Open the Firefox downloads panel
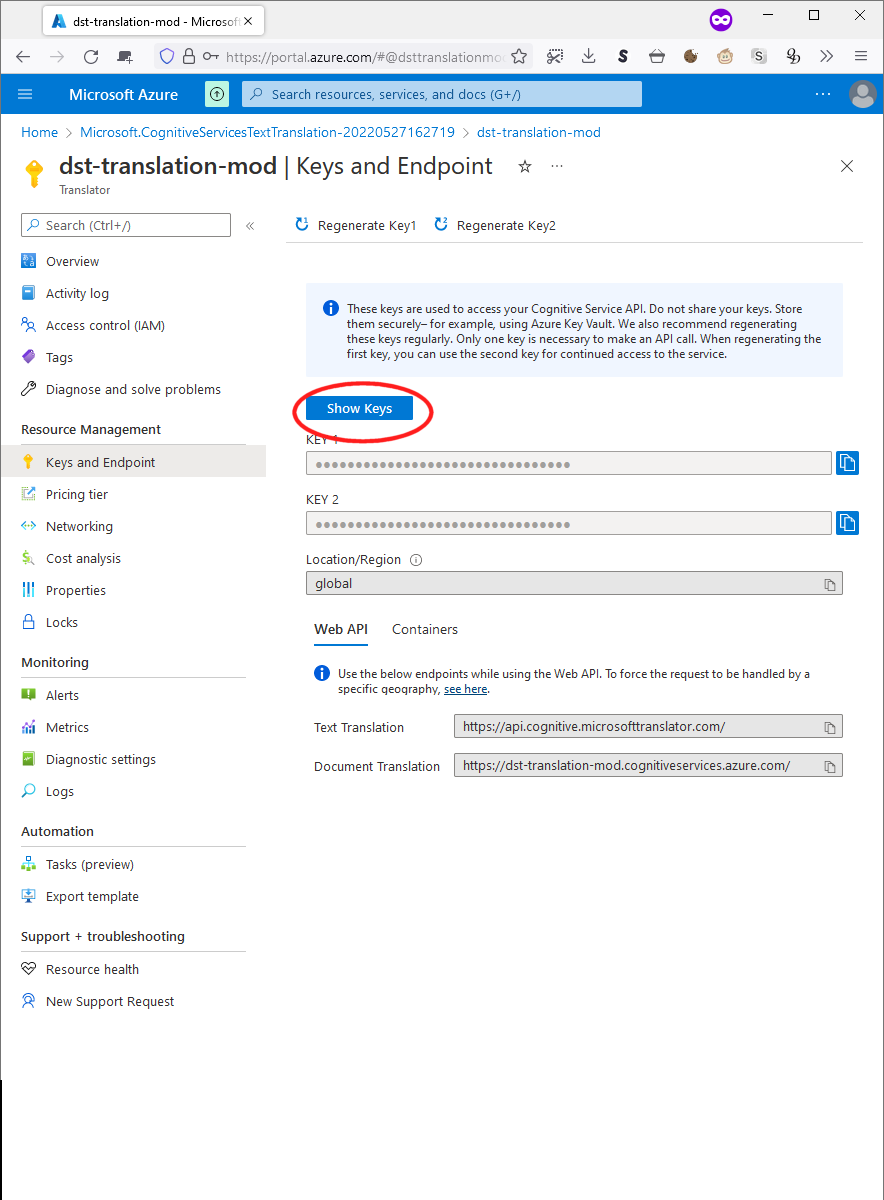Viewport: 884px width, 1200px height. point(589,57)
